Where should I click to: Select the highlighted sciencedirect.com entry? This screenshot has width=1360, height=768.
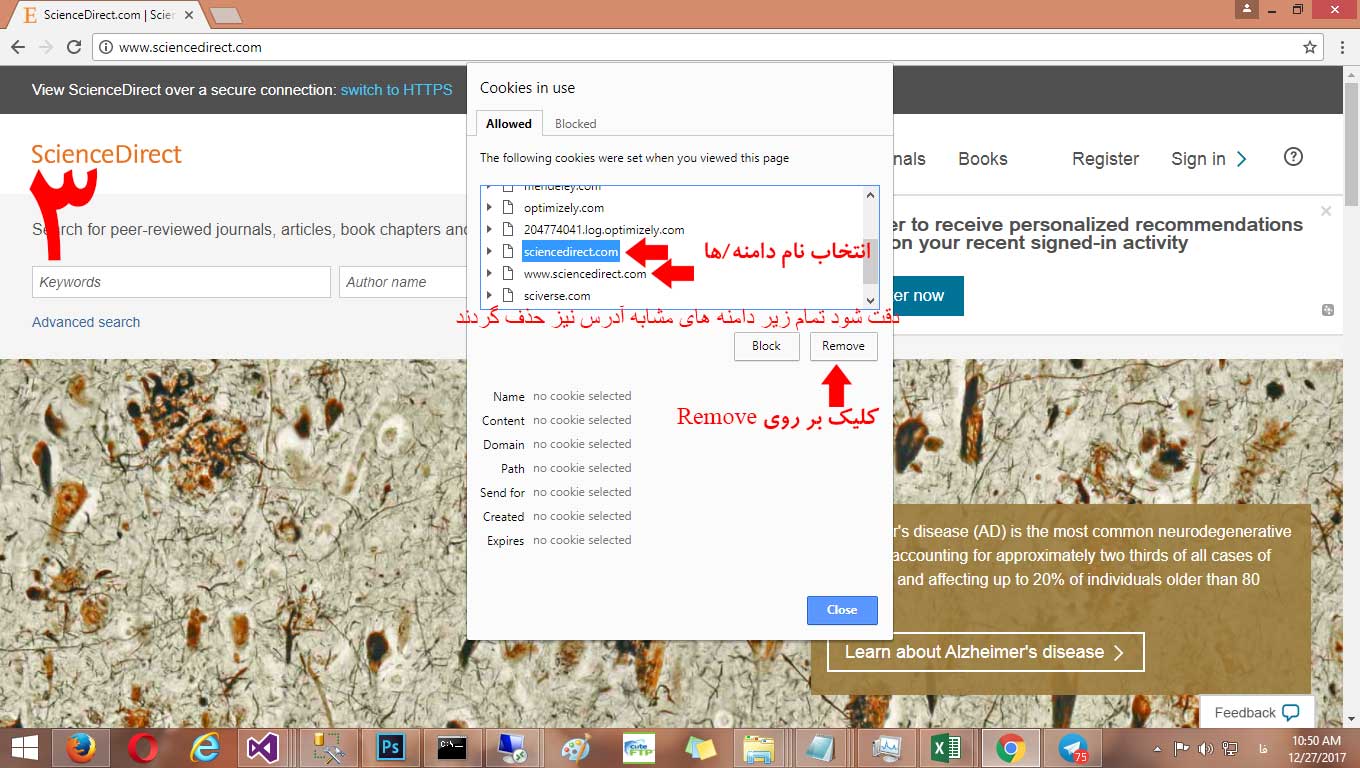point(571,251)
